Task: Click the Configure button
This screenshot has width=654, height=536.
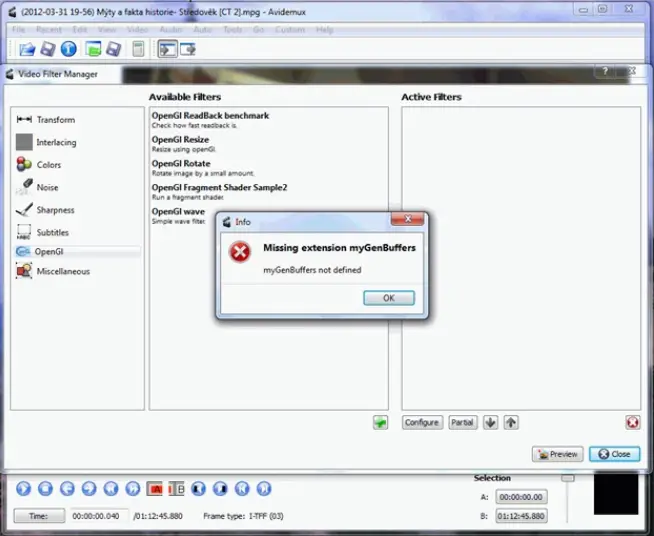Action: 422,423
